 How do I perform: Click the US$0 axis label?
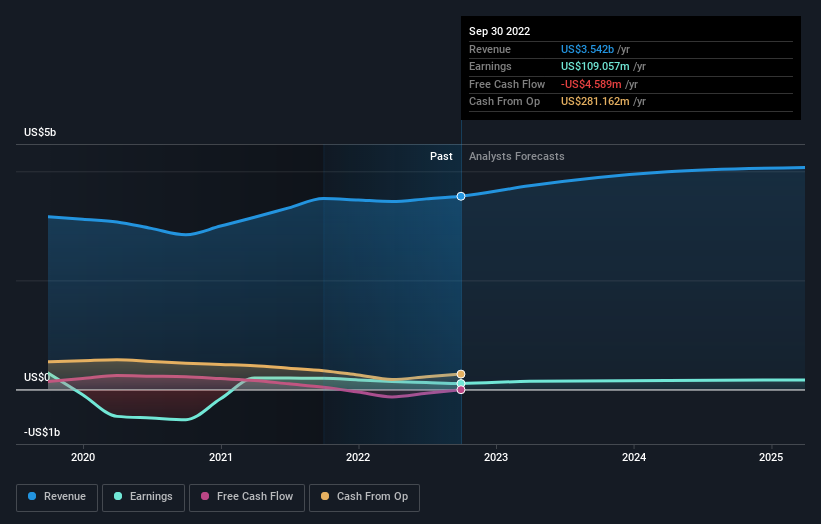pyautogui.click(x=37, y=377)
